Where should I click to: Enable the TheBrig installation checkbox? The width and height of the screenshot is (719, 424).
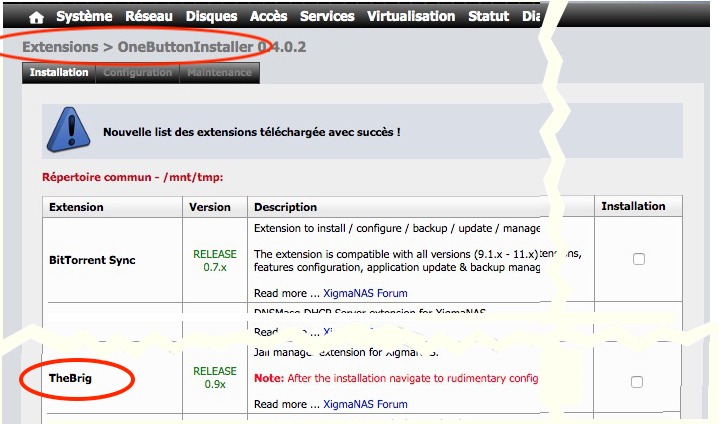pos(639,381)
